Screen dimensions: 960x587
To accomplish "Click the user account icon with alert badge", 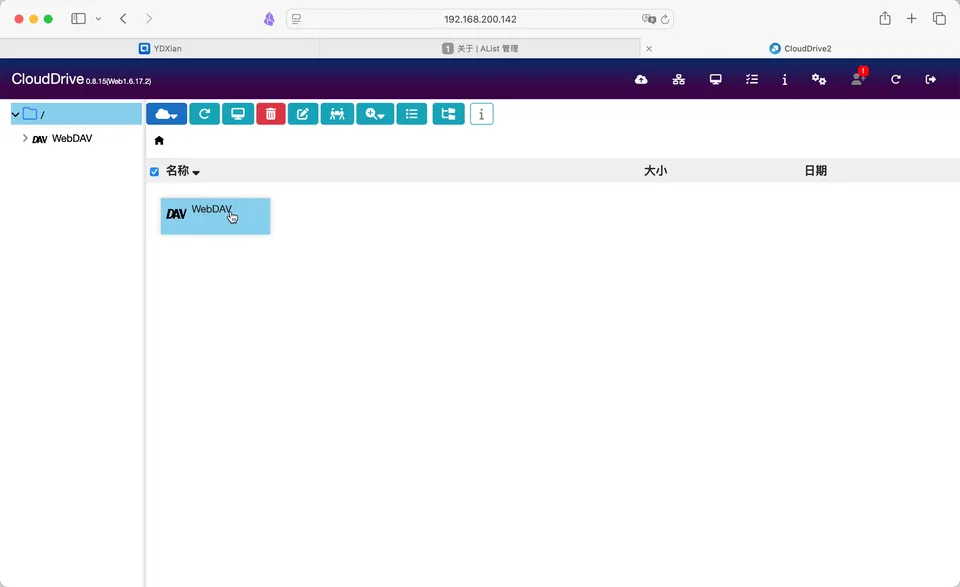I will coord(857,79).
